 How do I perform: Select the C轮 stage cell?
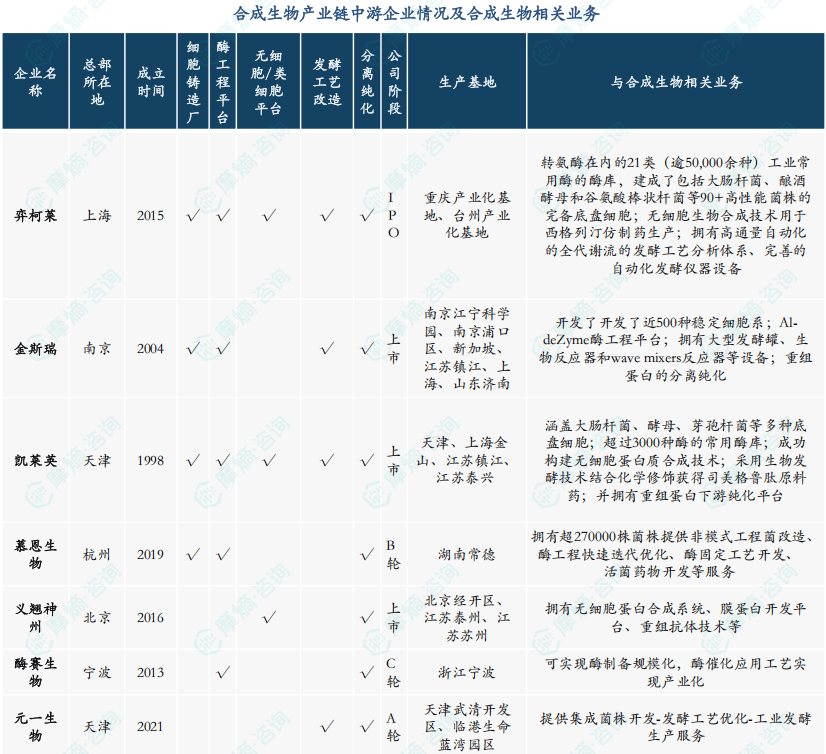coord(393,672)
